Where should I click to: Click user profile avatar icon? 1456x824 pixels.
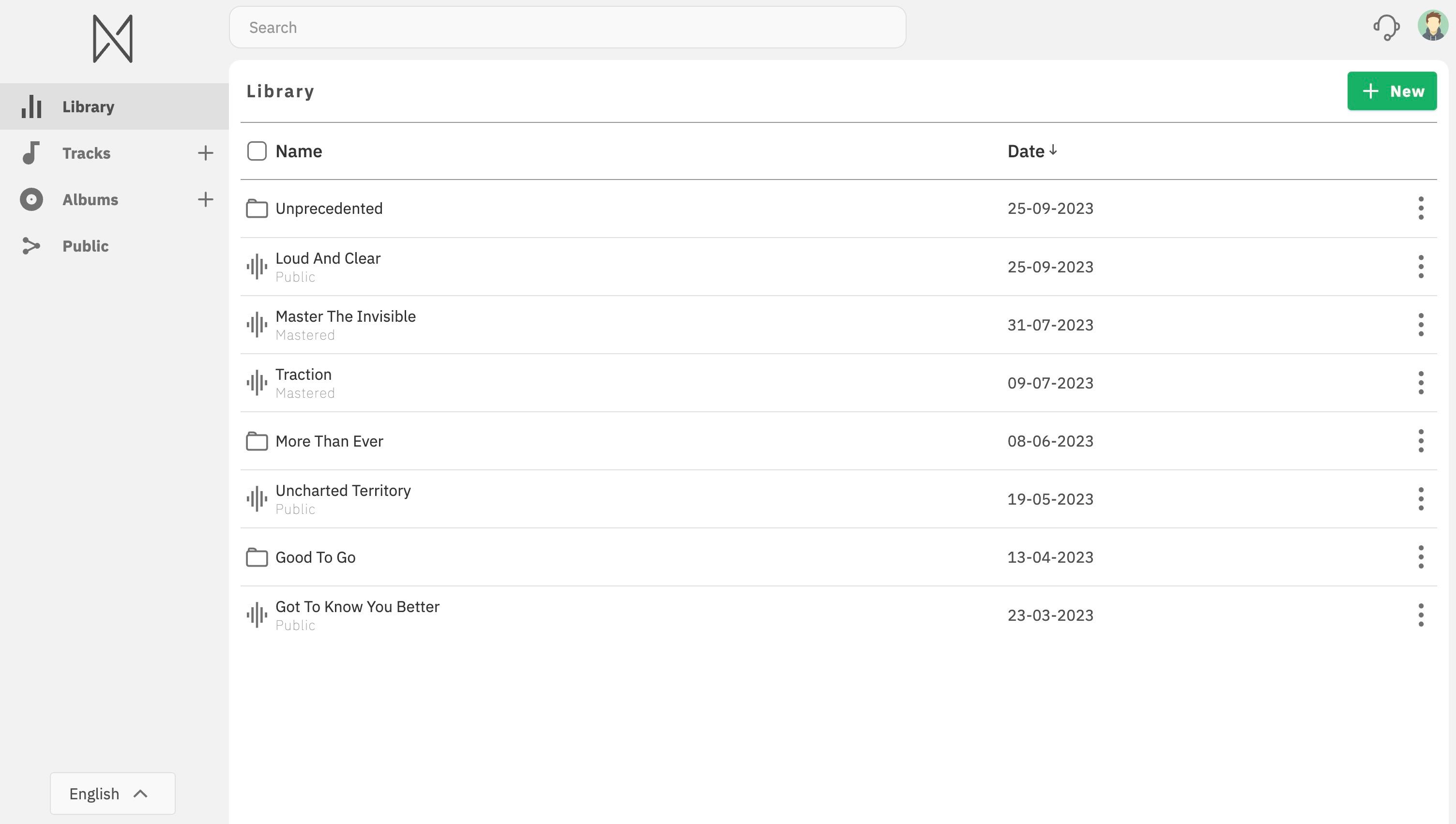coord(1434,27)
